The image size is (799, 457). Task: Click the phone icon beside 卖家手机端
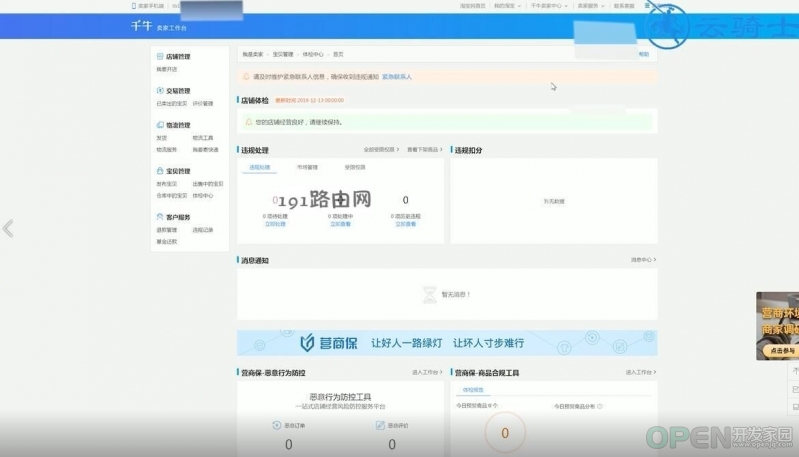[134, 6]
